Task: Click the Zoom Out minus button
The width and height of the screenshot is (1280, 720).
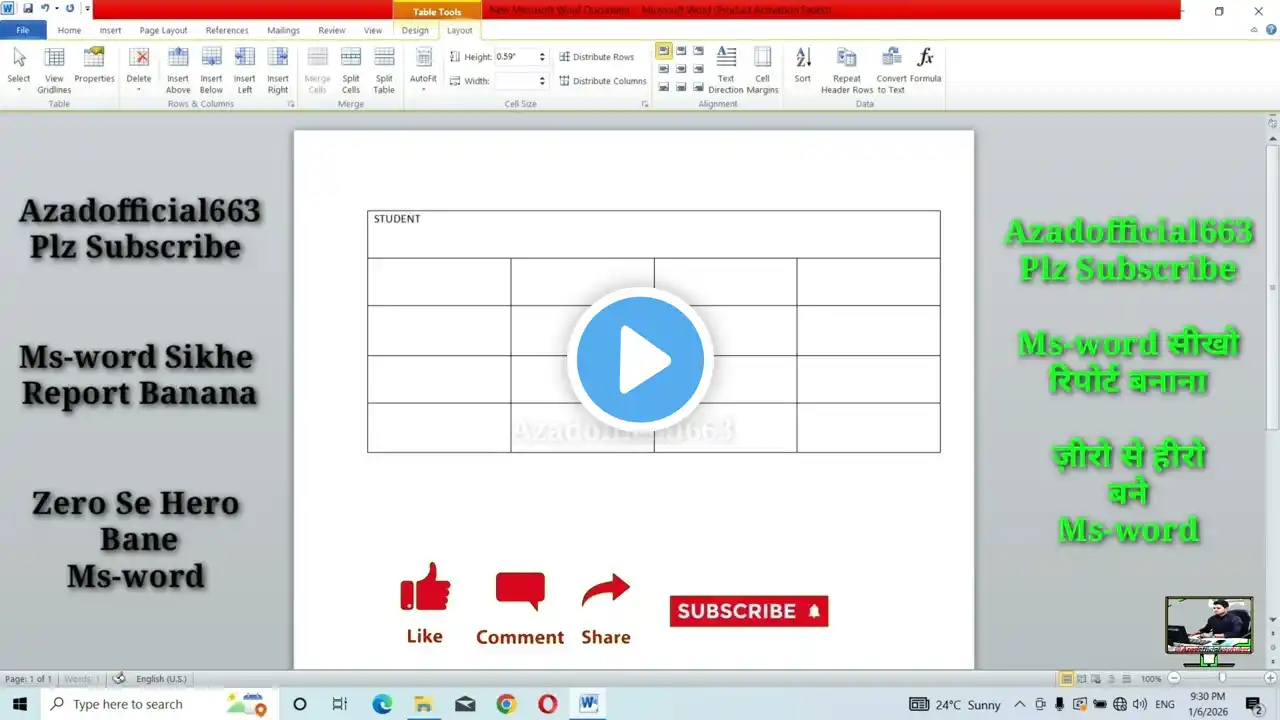Action: 1173,678
